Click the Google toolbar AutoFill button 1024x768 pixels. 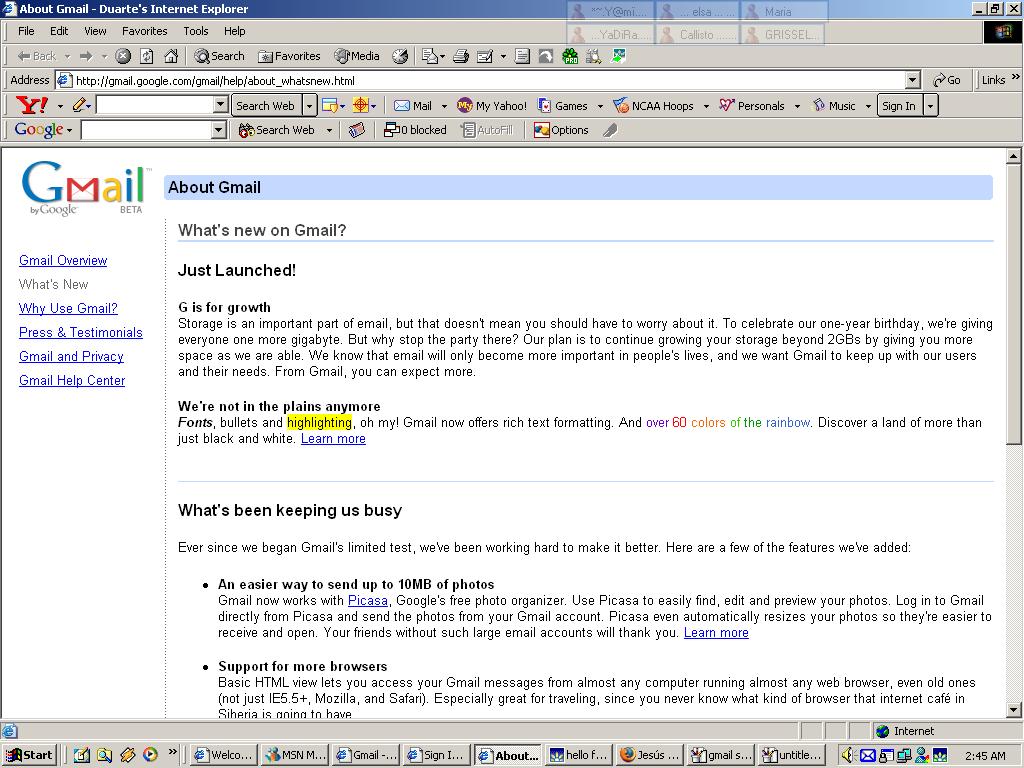click(x=487, y=130)
